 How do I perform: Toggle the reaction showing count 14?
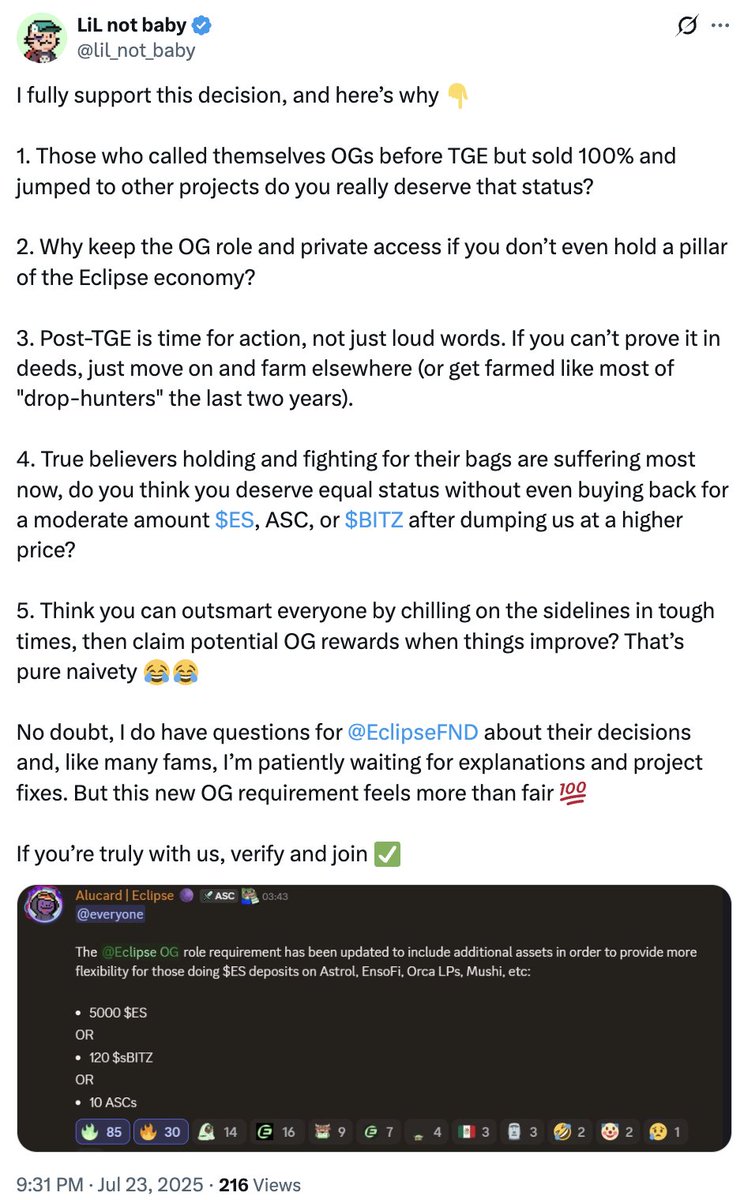point(218,1132)
